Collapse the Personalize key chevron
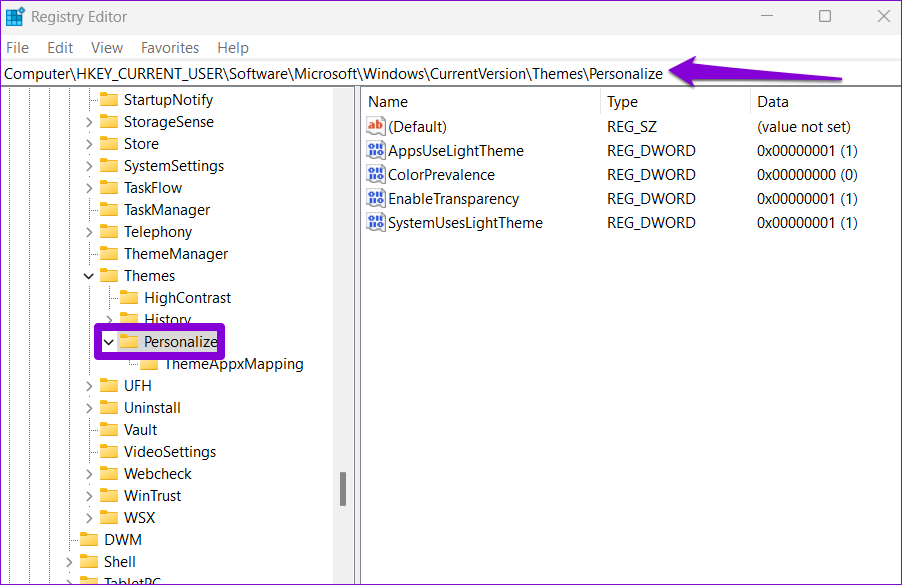 (x=108, y=342)
